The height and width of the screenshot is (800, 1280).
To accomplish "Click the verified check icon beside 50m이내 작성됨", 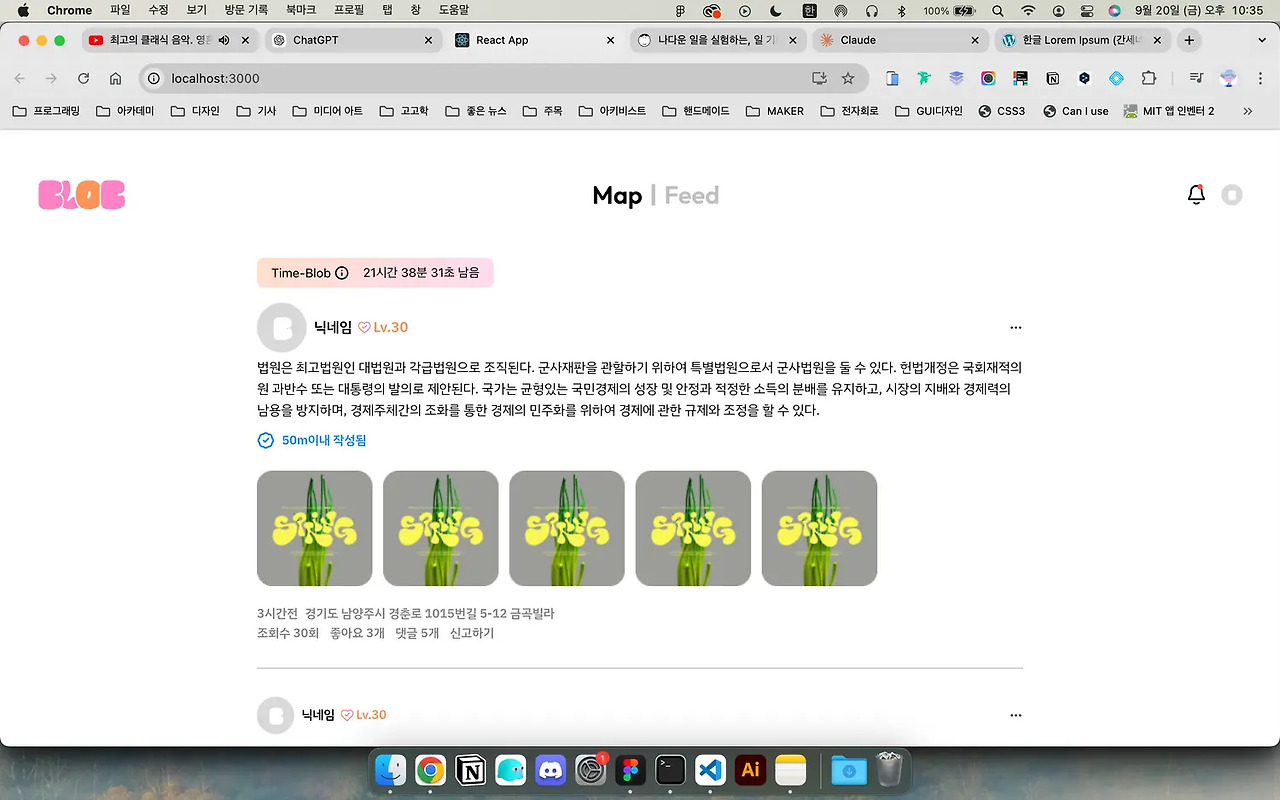I will [x=266, y=440].
